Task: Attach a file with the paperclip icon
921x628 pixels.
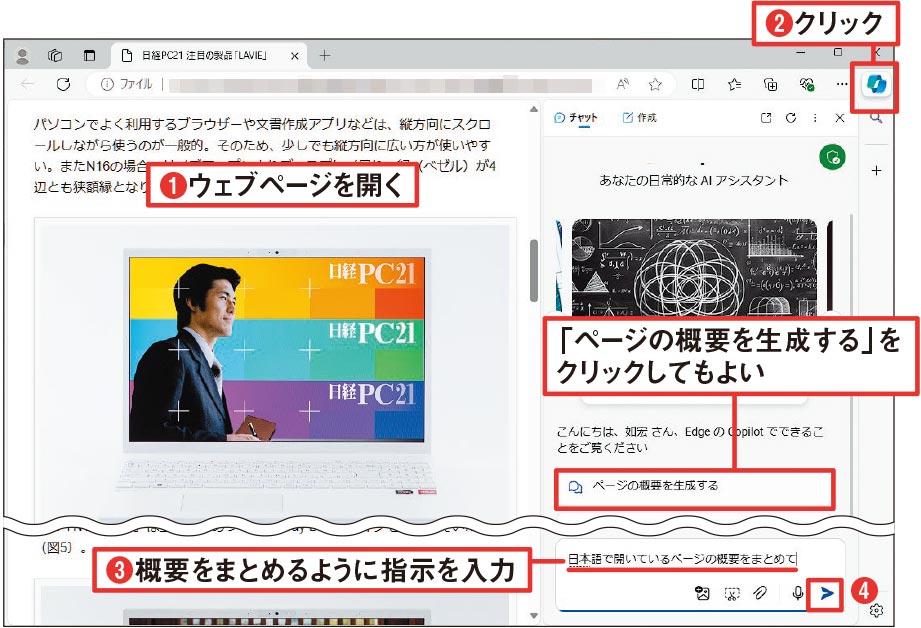Action: click(759, 592)
